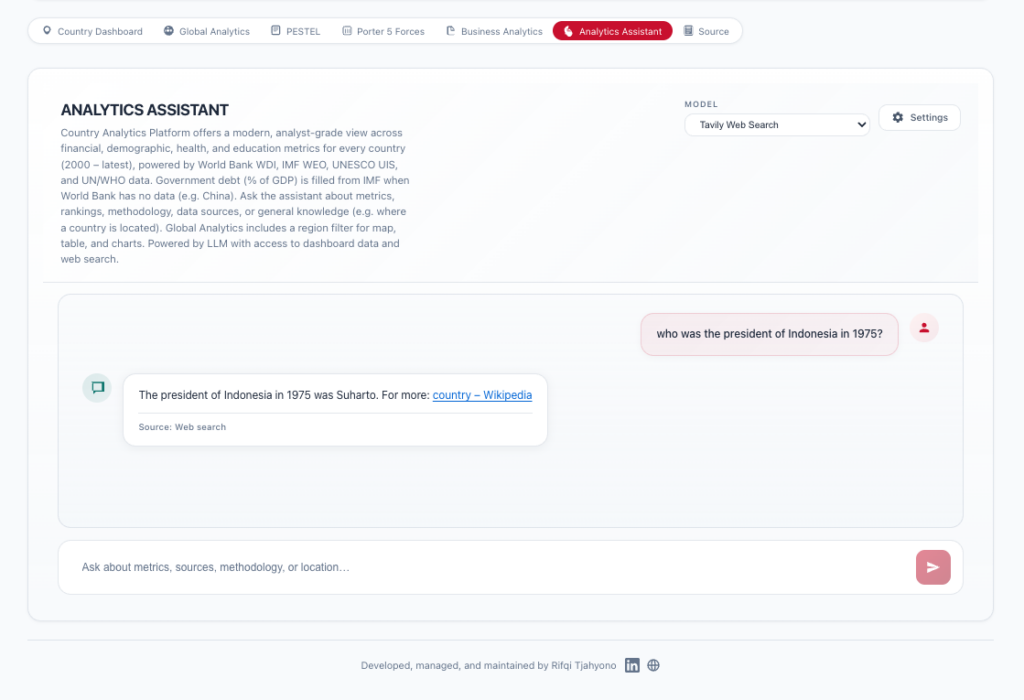Viewport: 1024px width, 700px height.
Task: Go to the Business Analytics tab
Action: tap(501, 31)
